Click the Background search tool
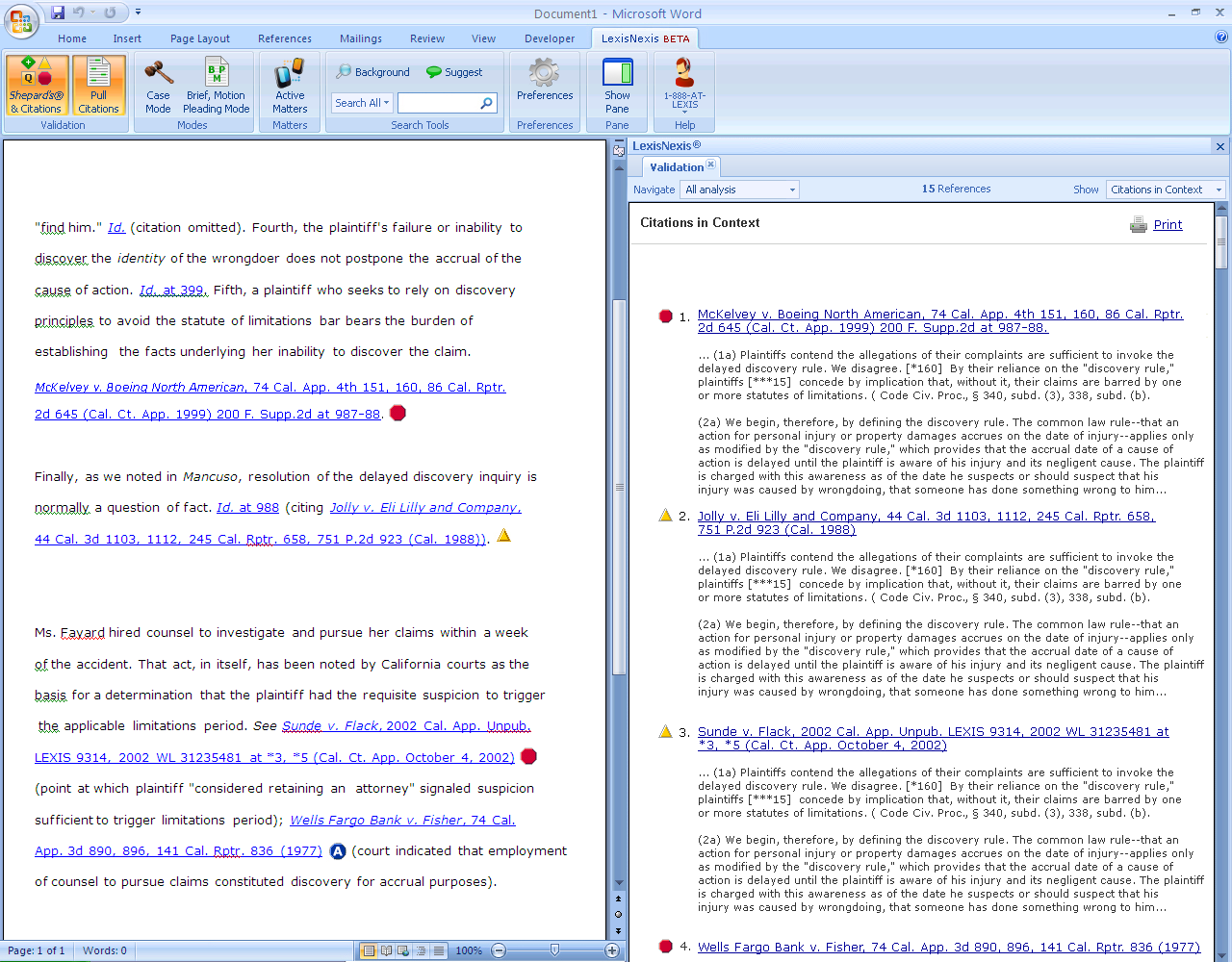The height and width of the screenshot is (962, 1232). [373, 72]
